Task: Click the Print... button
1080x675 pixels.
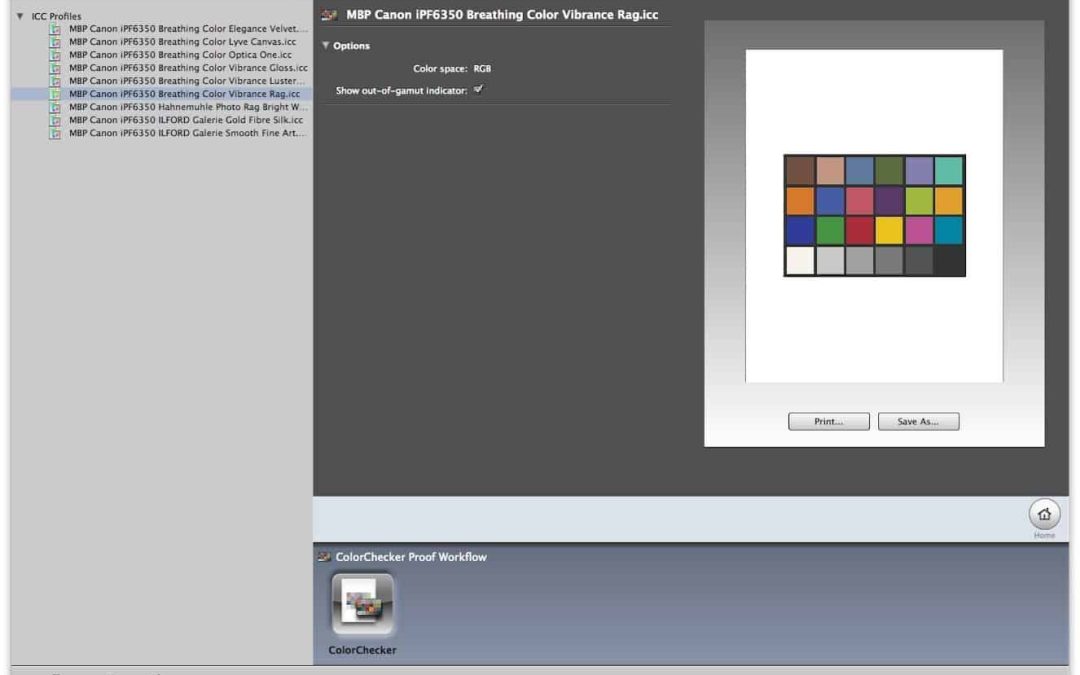Action: [828, 421]
